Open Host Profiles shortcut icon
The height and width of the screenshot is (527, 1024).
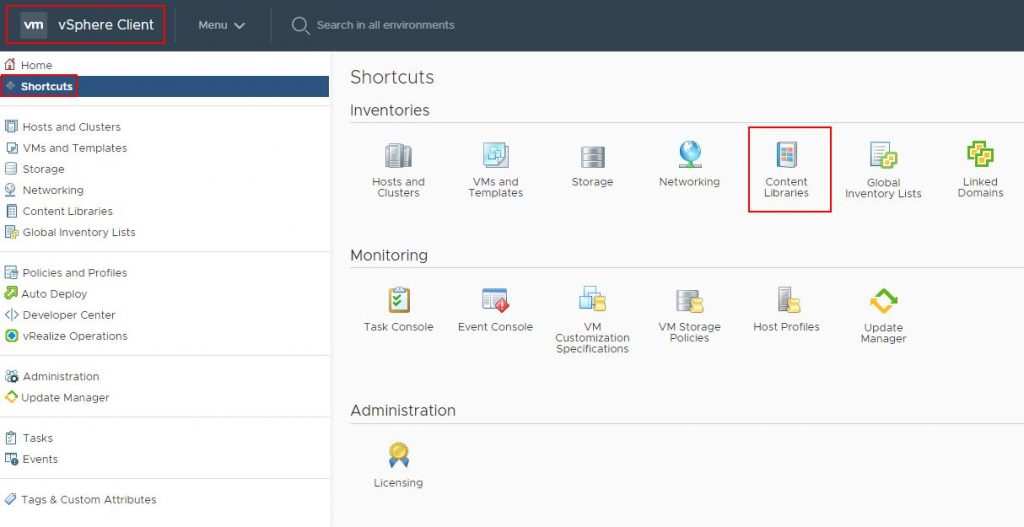coord(788,300)
